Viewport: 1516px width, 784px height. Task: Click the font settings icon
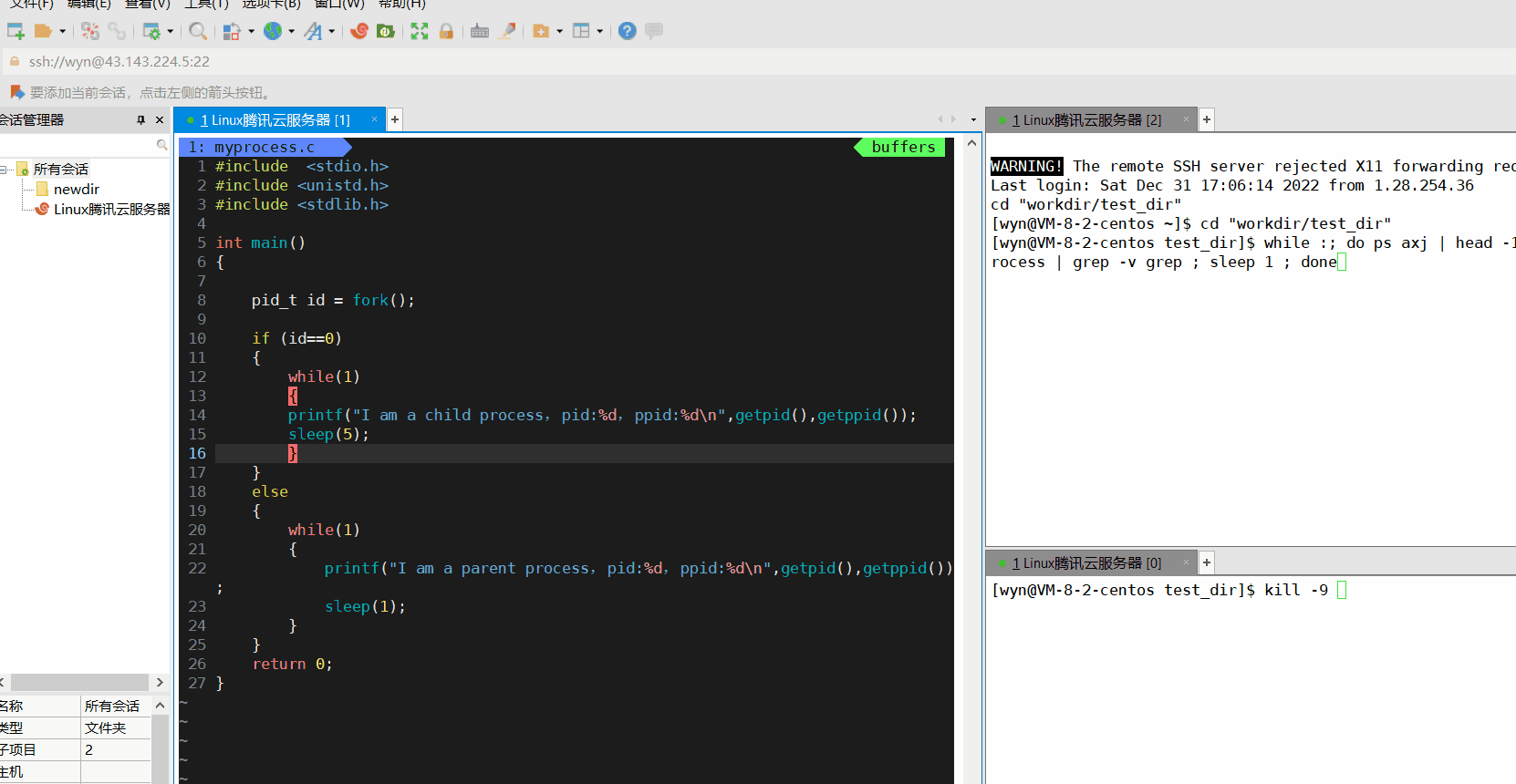313,31
